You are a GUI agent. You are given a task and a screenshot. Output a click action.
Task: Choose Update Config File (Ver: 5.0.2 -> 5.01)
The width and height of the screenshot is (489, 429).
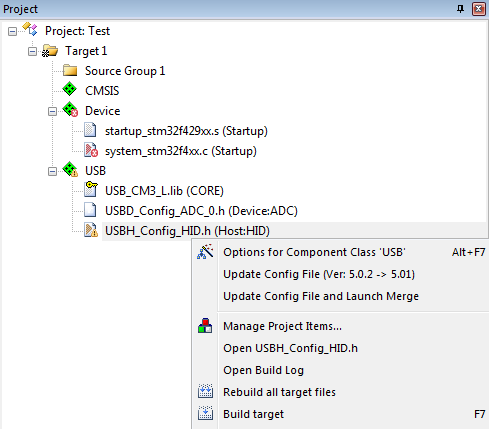pyautogui.click(x=340, y=274)
